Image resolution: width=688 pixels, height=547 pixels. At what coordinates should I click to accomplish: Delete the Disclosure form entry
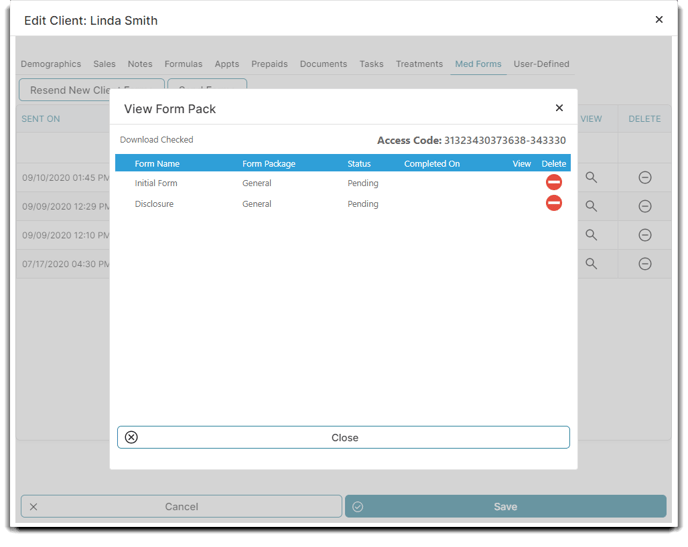pos(553,204)
